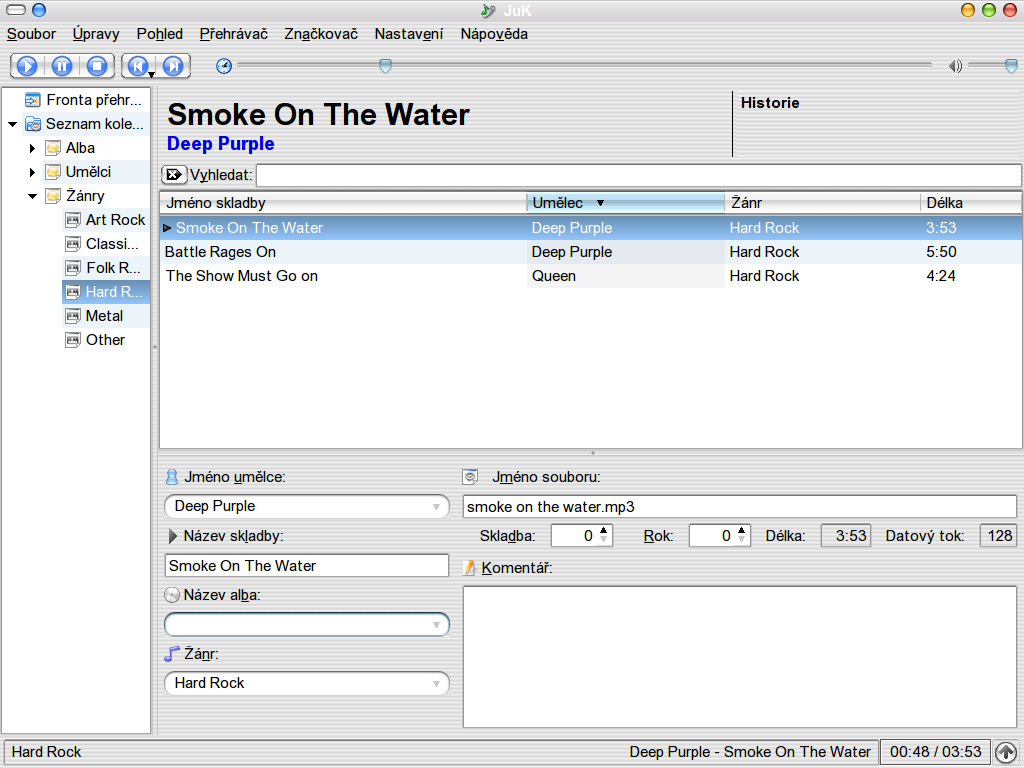
Task: Select the Classi... genre playlist
Action: (106, 244)
